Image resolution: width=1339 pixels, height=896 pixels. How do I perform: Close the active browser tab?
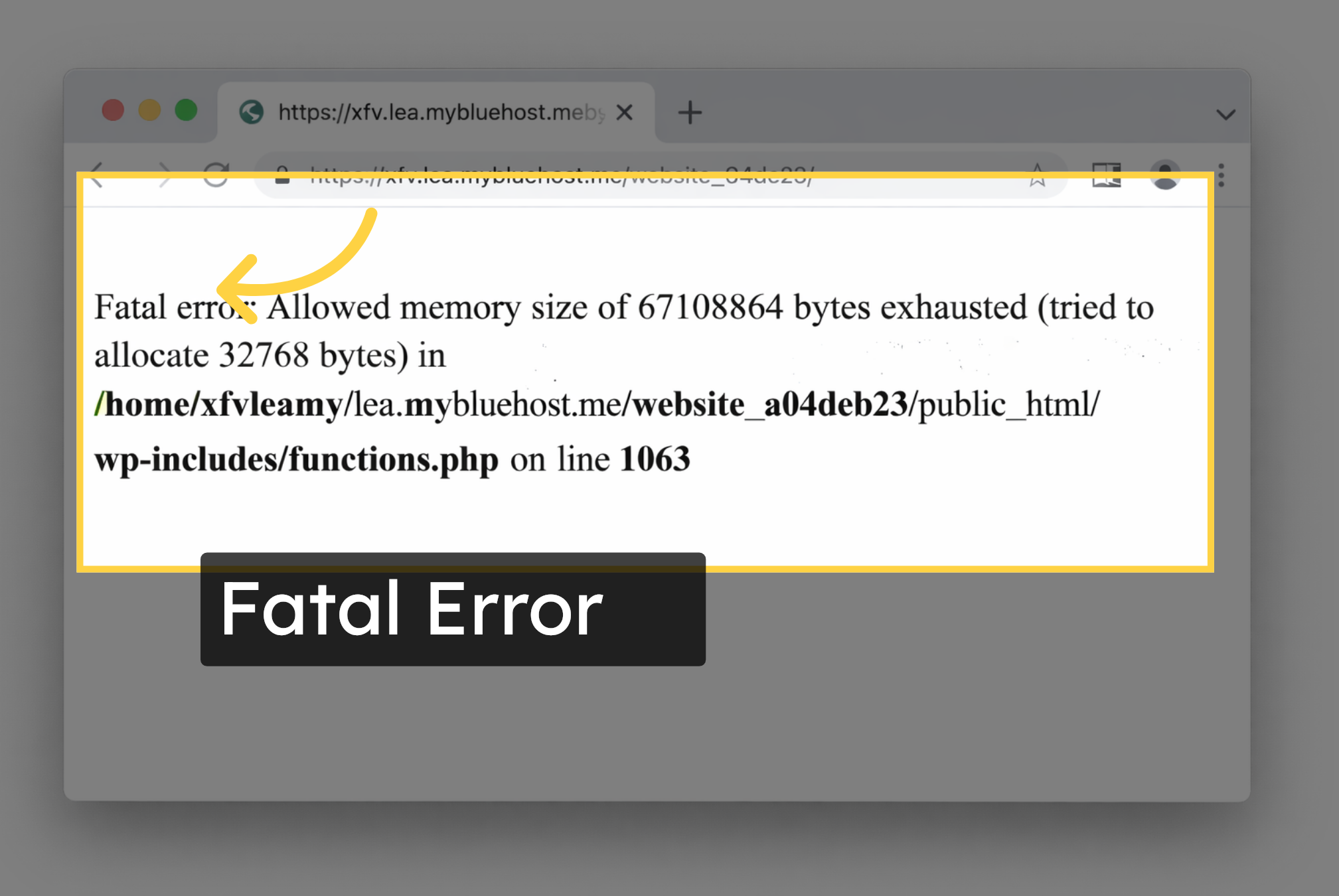tap(625, 112)
